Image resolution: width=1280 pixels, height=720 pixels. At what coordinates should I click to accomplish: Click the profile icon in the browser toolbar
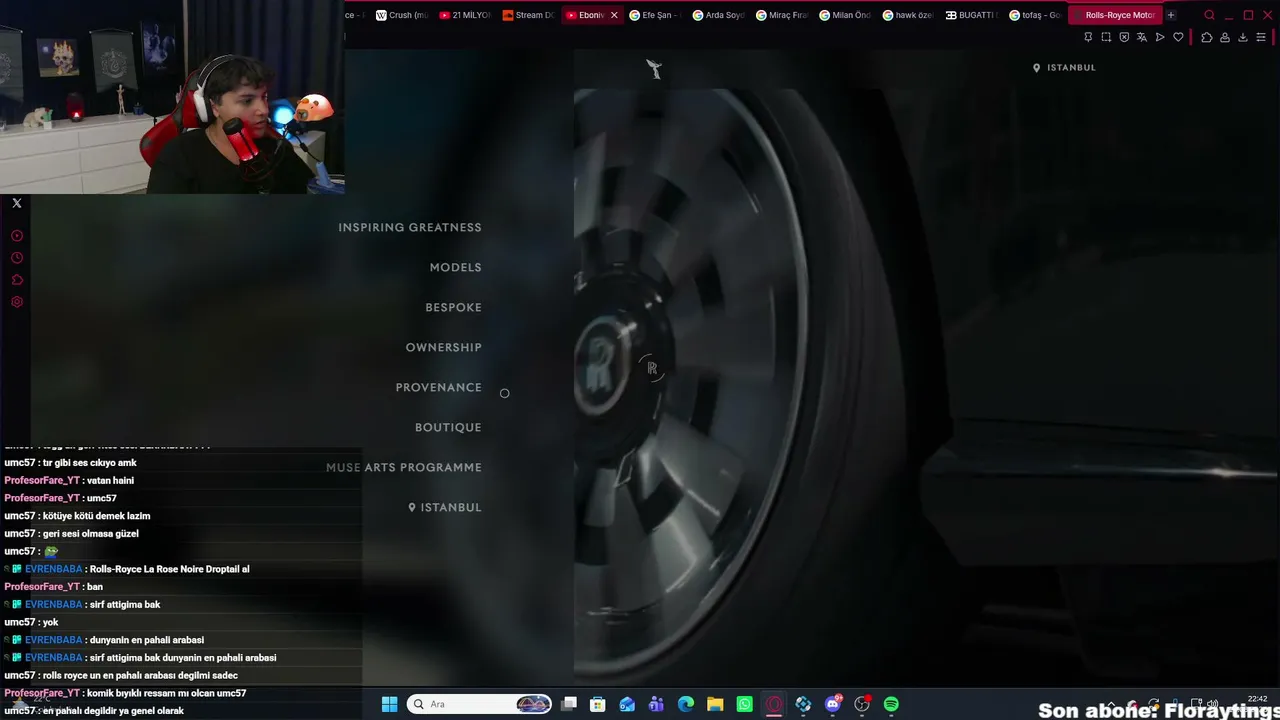coord(1225,37)
